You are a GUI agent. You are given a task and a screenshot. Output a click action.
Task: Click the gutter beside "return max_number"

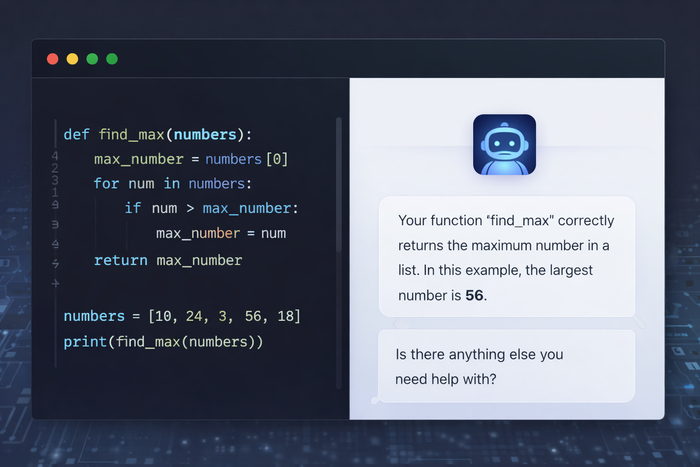(54, 261)
